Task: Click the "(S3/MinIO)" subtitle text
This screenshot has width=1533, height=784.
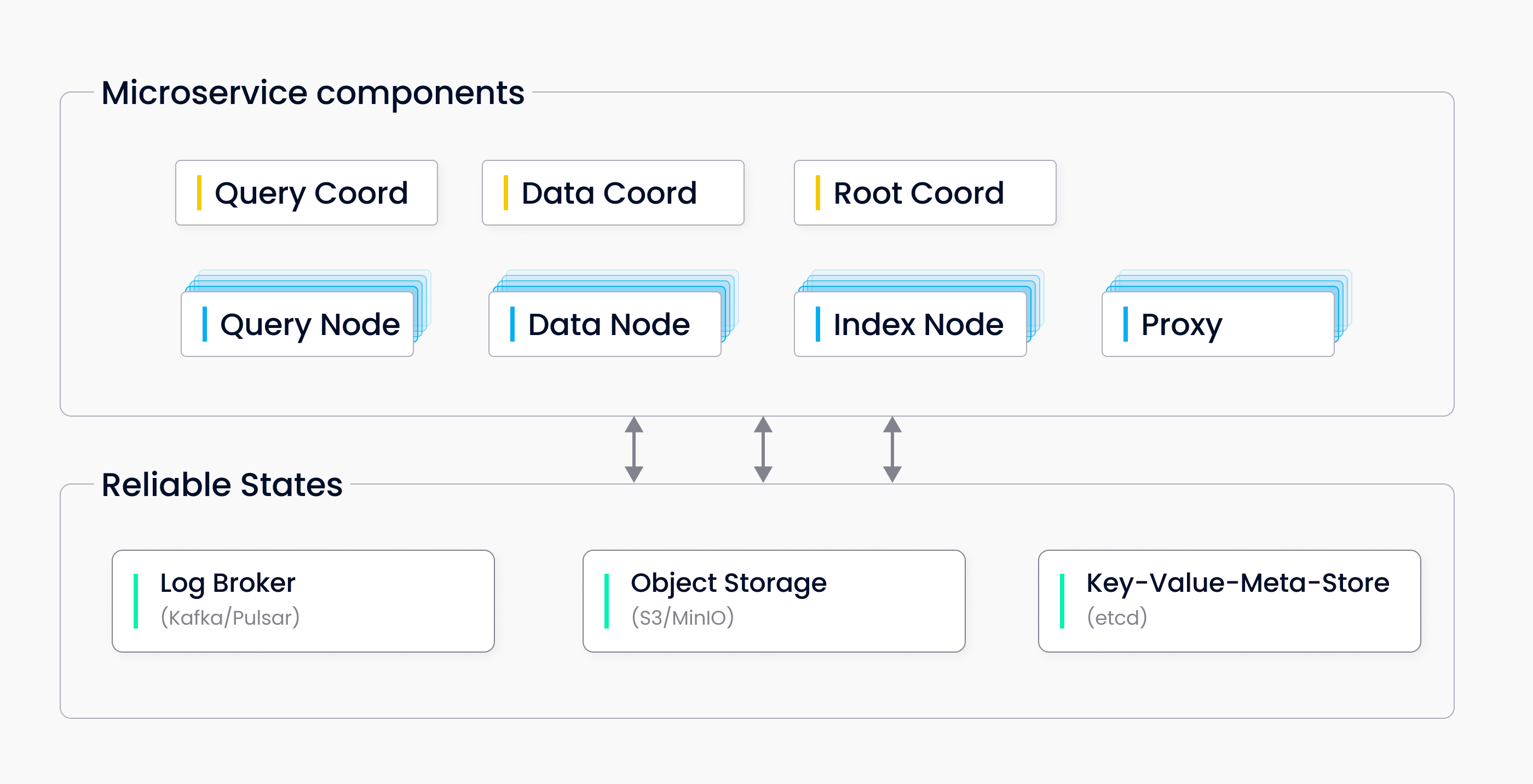Action: click(683, 618)
